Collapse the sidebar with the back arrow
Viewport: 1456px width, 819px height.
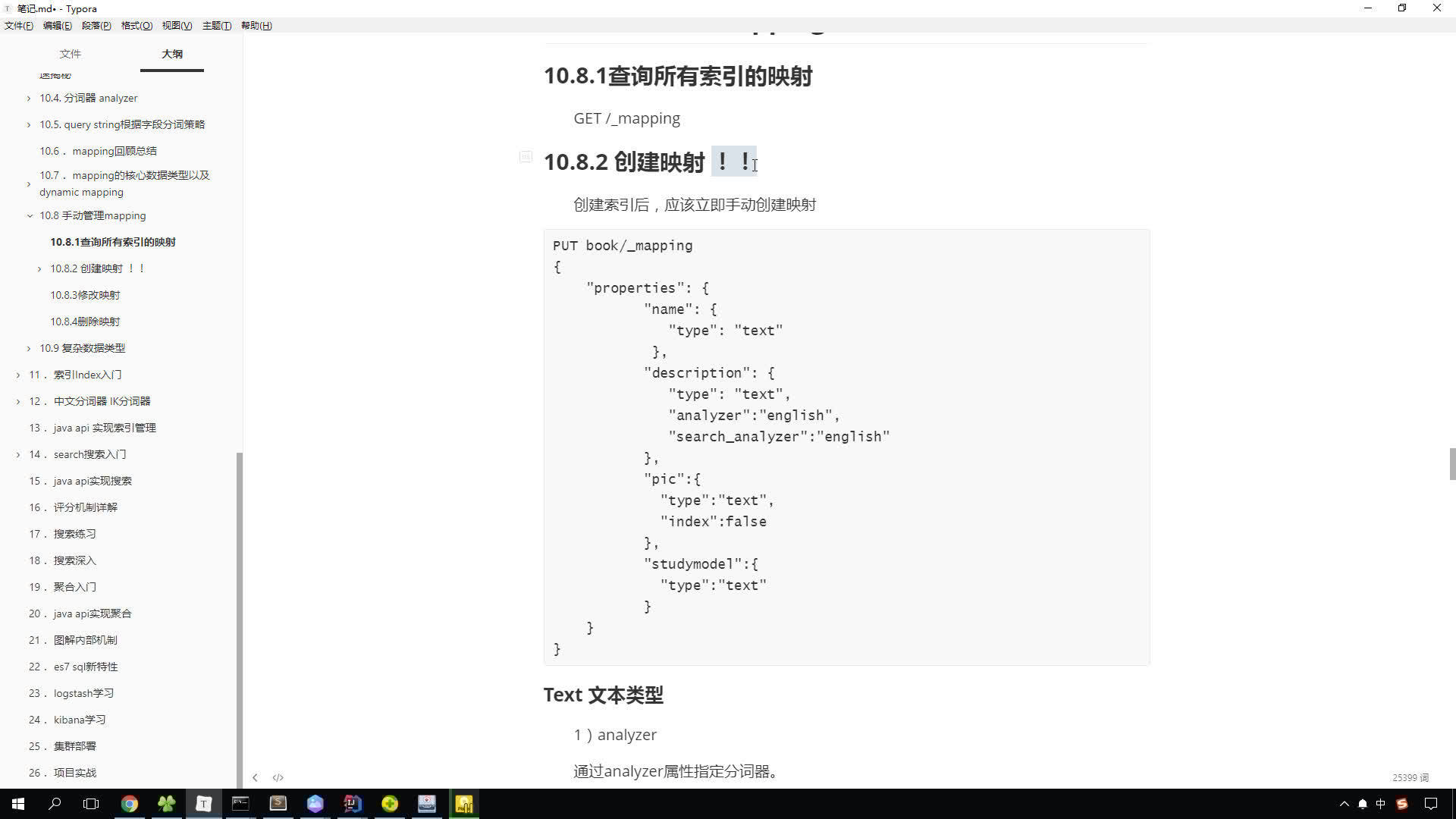point(256,777)
